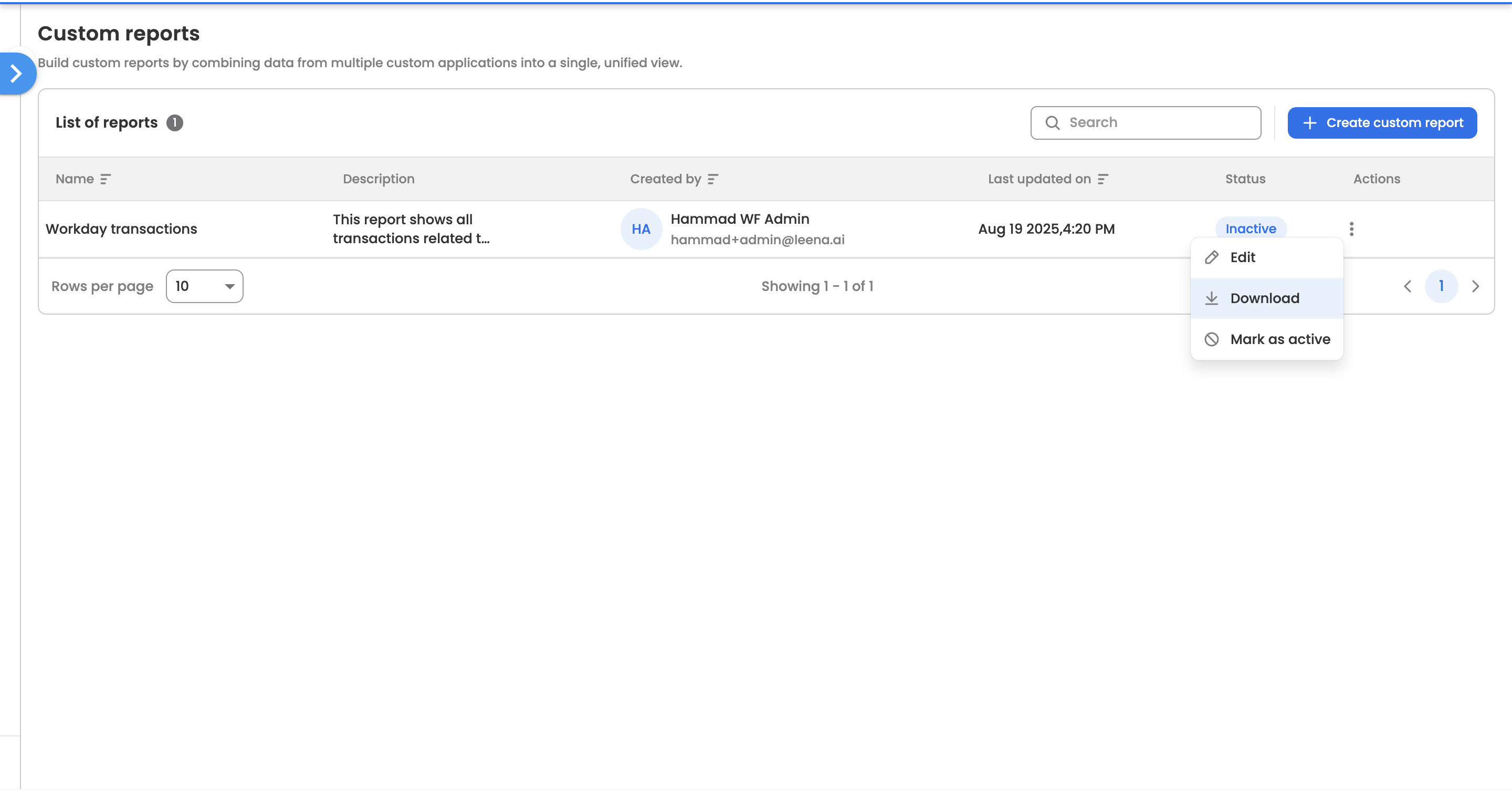
Task: Choose Download from the actions menu
Action: pyautogui.click(x=1264, y=298)
